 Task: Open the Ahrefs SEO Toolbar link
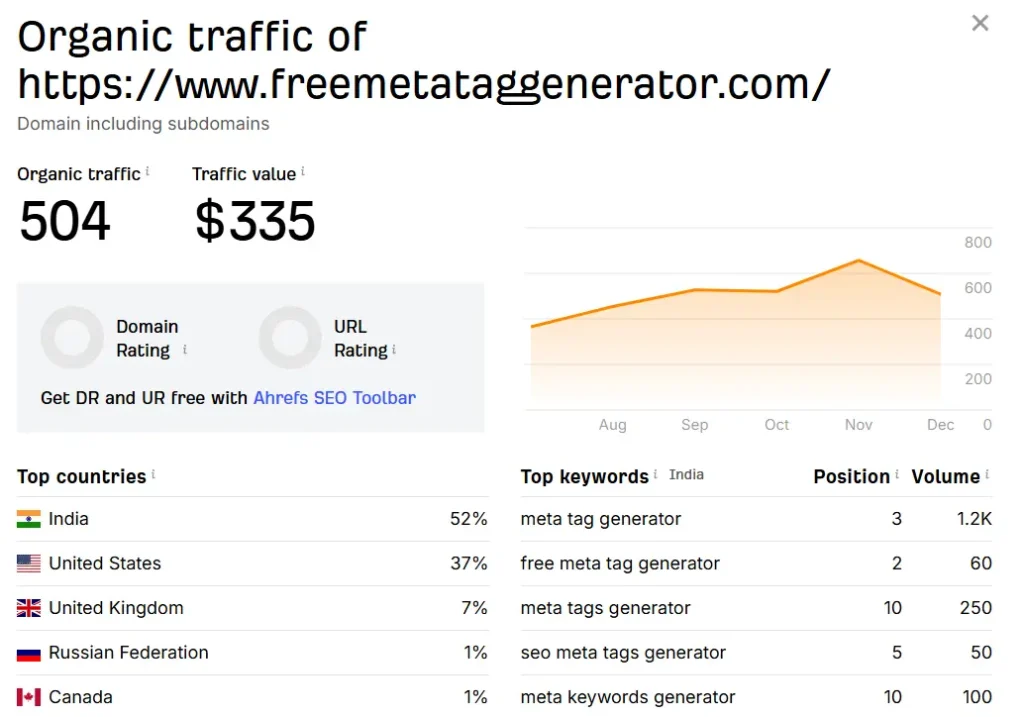pos(334,397)
